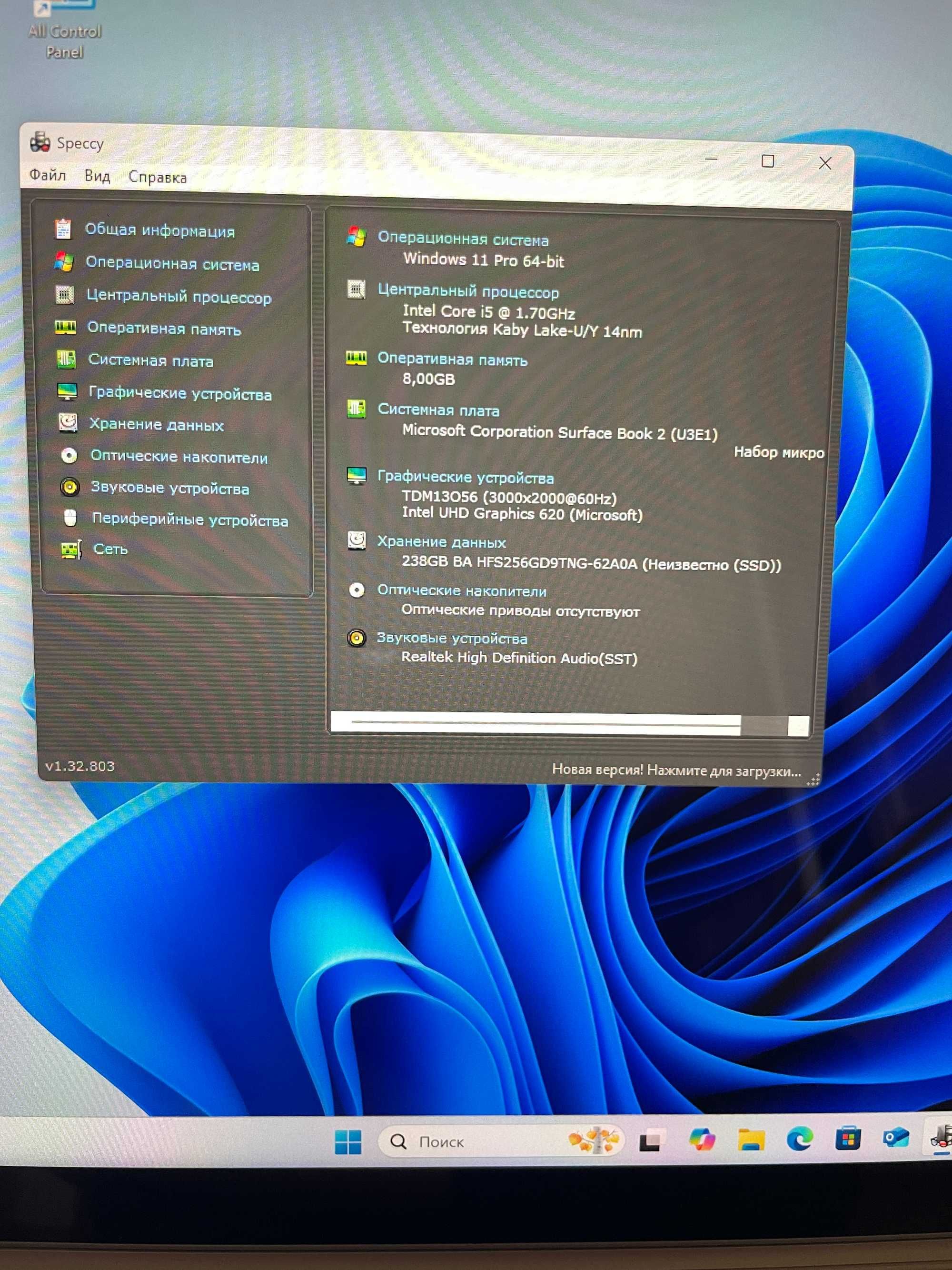Click the disc icon in the sidebar
Viewport: 952px width, 1270px height.
[x=69, y=455]
